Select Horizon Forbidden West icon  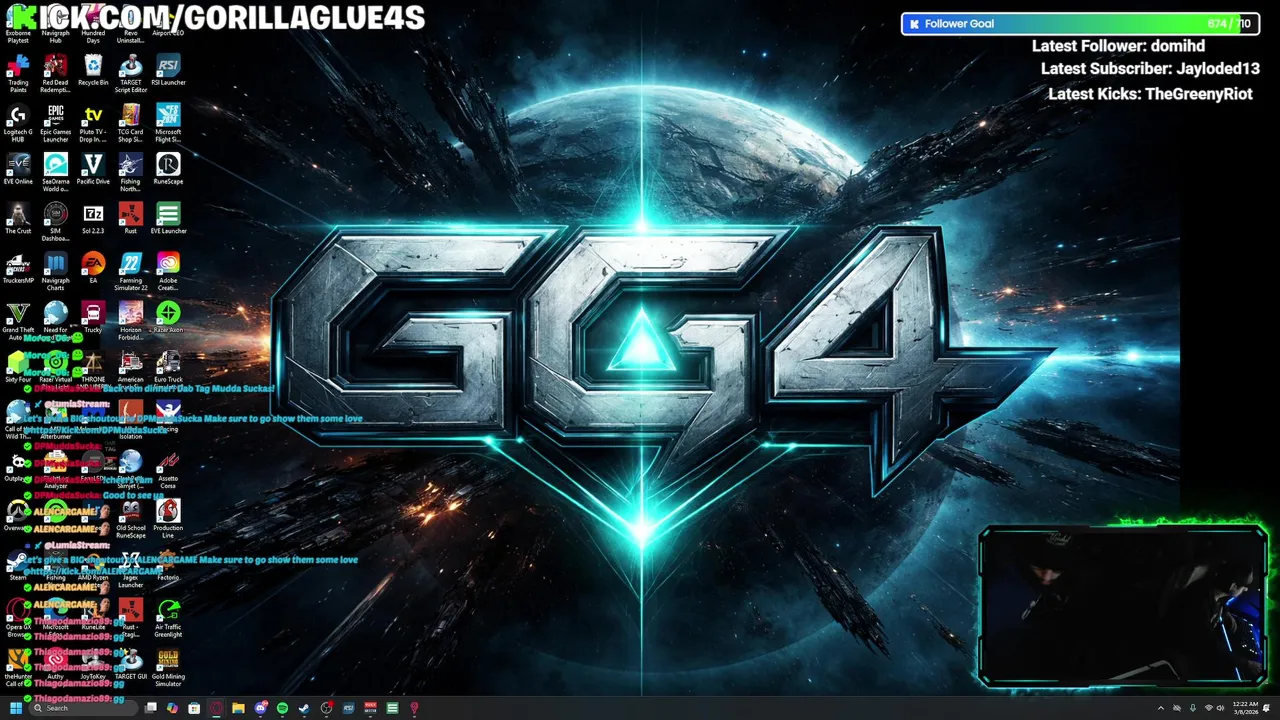(130, 320)
